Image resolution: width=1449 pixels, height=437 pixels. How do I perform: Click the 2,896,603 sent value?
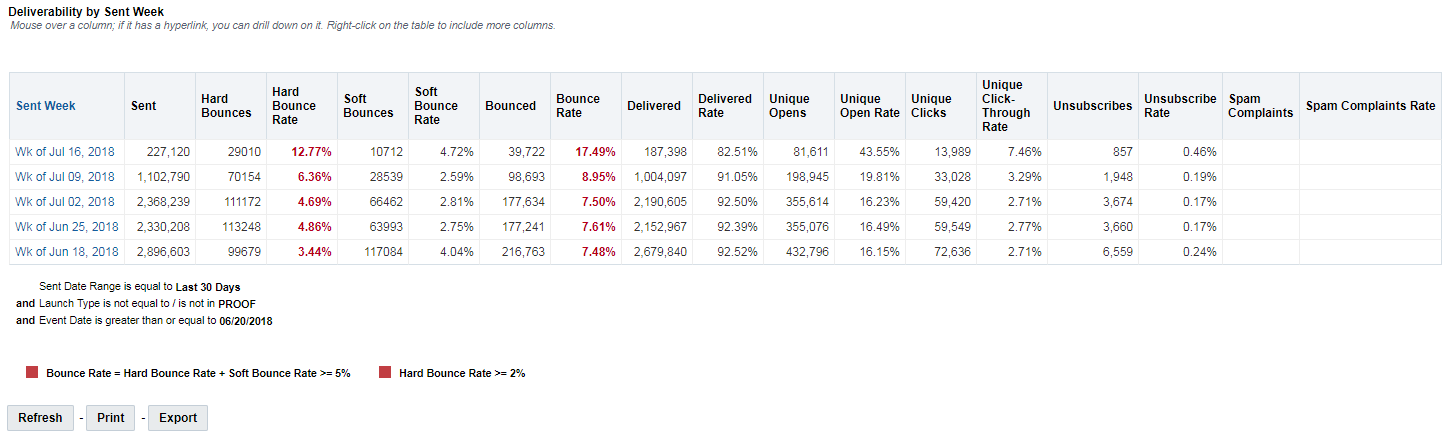click(163, 252)
